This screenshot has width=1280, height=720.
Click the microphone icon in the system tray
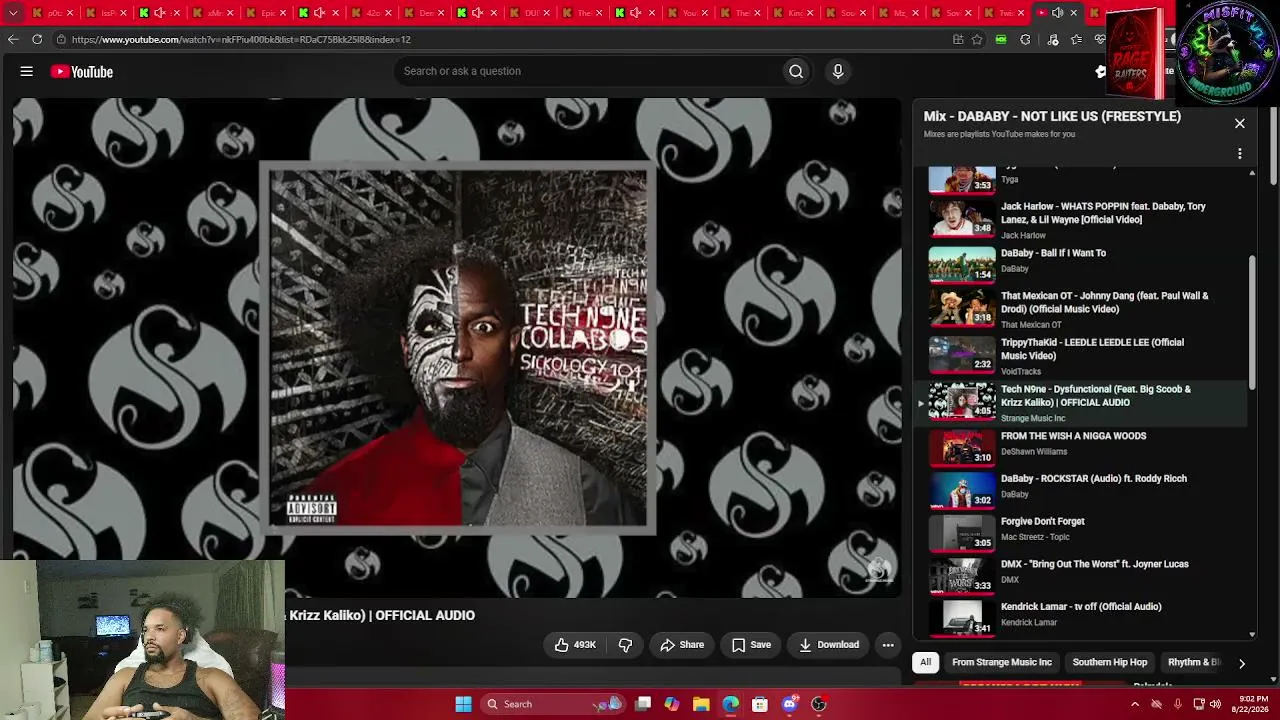point(1178,704)
